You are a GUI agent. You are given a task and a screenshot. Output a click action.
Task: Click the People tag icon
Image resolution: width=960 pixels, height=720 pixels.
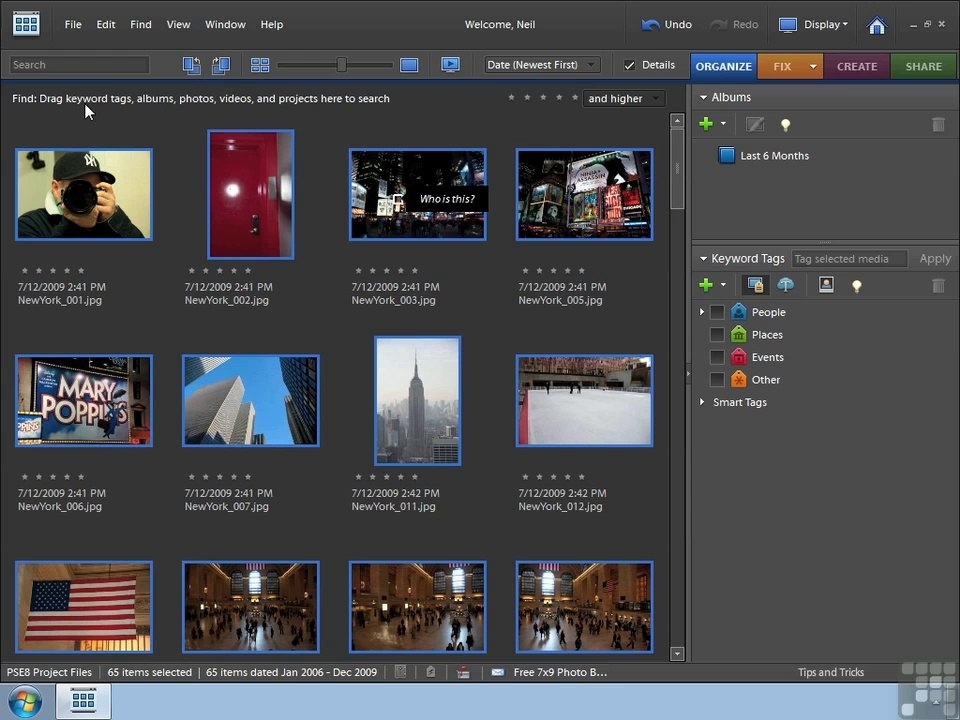pyautogui.click(x=739, y=312)
